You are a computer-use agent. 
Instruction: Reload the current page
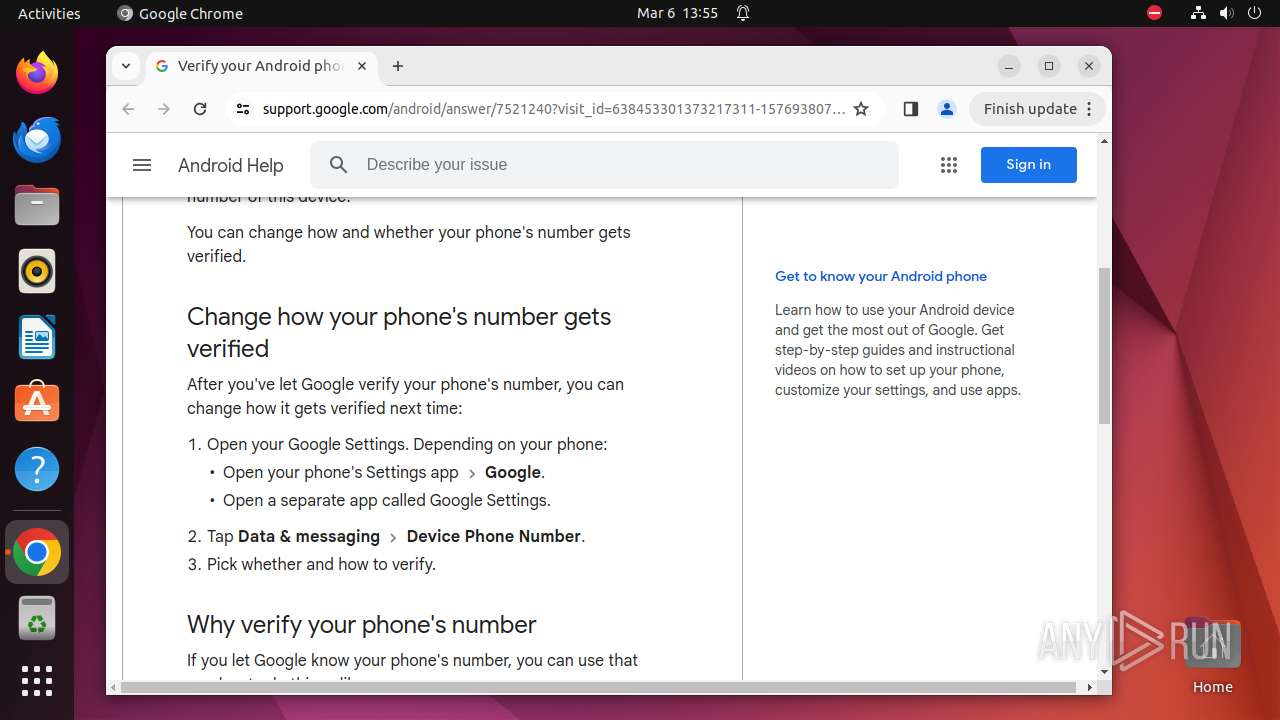coord(200,109)
